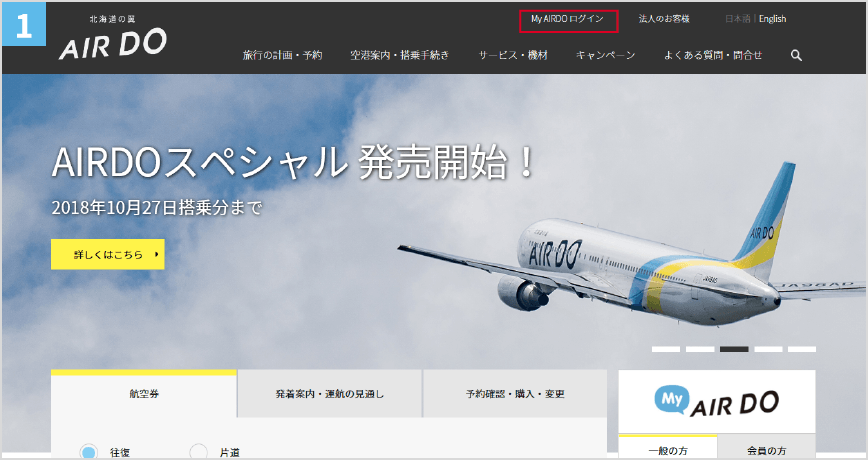Jump to fourth carousel slide indicator
Screen dimensions: 868x460
(x=768, y=349)
